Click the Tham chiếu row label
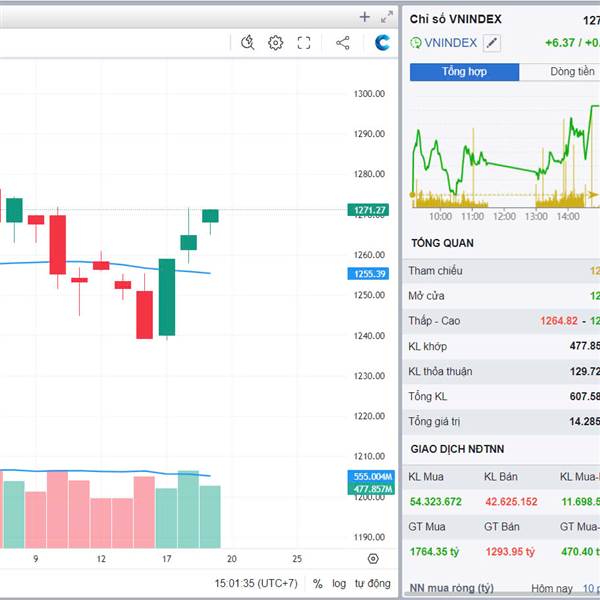The width and height of the screenshot is (600, 600). pos(435,271)
